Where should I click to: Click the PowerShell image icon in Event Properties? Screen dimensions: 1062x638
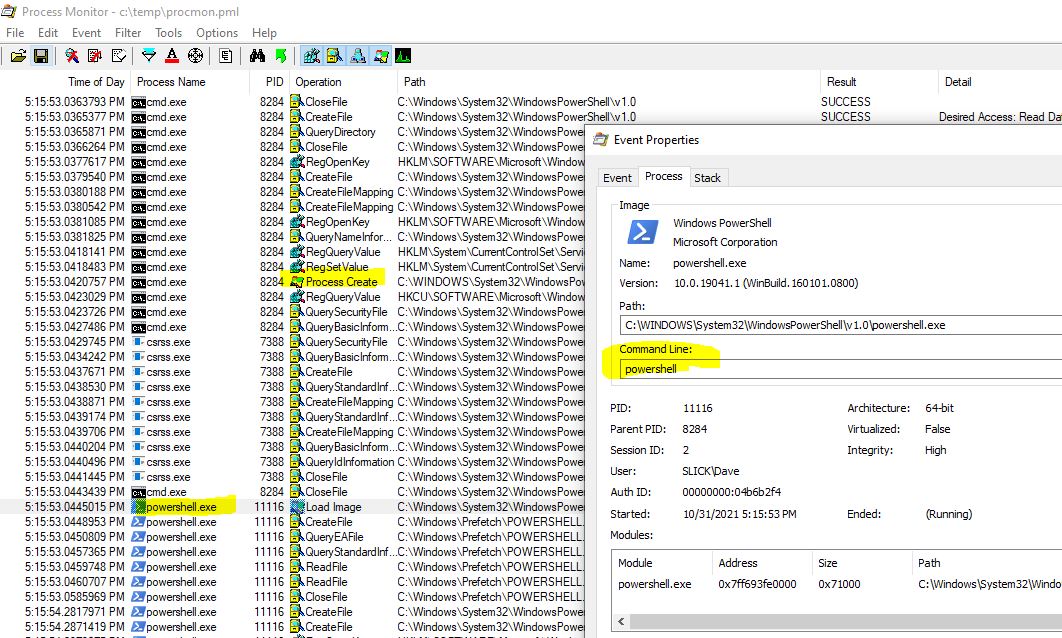click(642, 232)
